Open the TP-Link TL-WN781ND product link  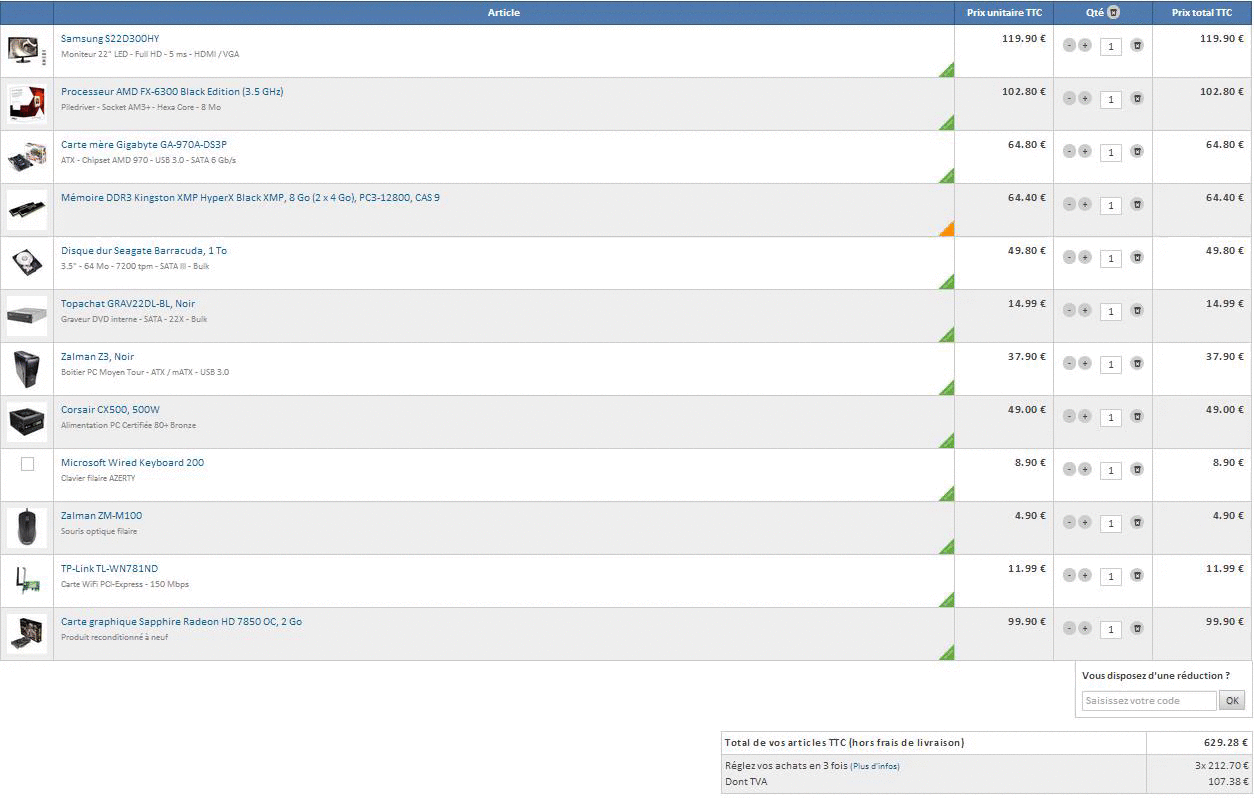point(109,569)
